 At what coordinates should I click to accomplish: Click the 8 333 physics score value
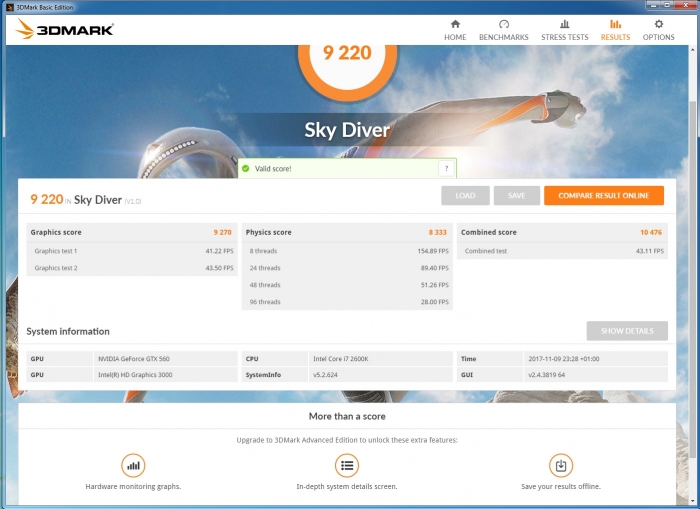438,232
